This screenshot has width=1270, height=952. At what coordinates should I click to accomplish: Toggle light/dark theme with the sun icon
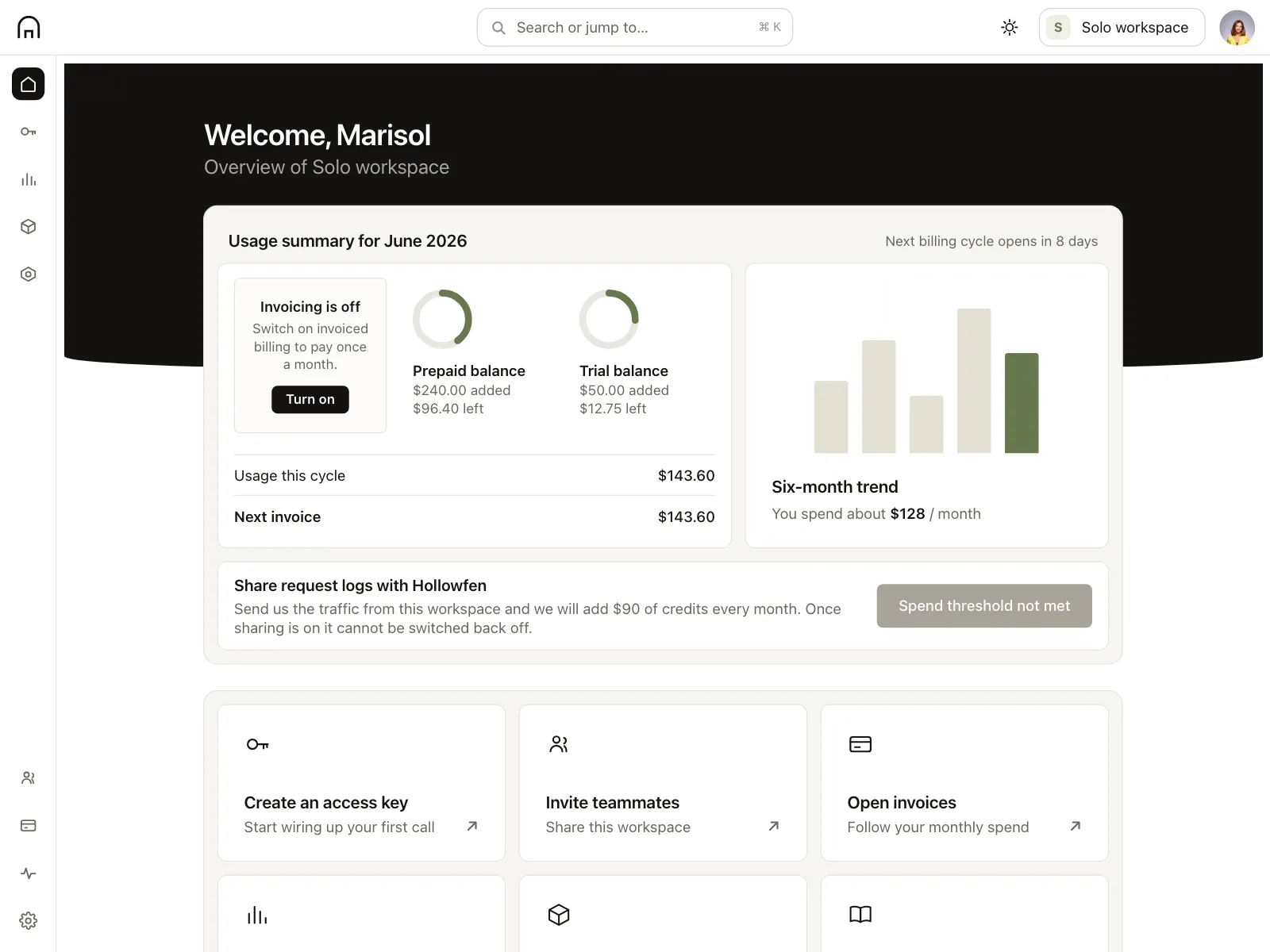tap(1010, 28)
